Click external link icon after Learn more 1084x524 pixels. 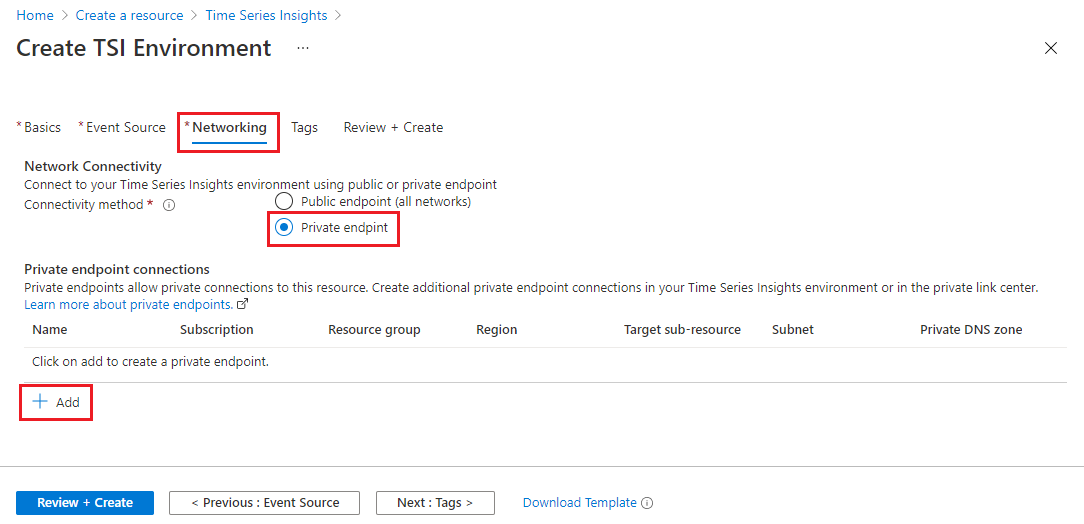[x=243, y=304]
